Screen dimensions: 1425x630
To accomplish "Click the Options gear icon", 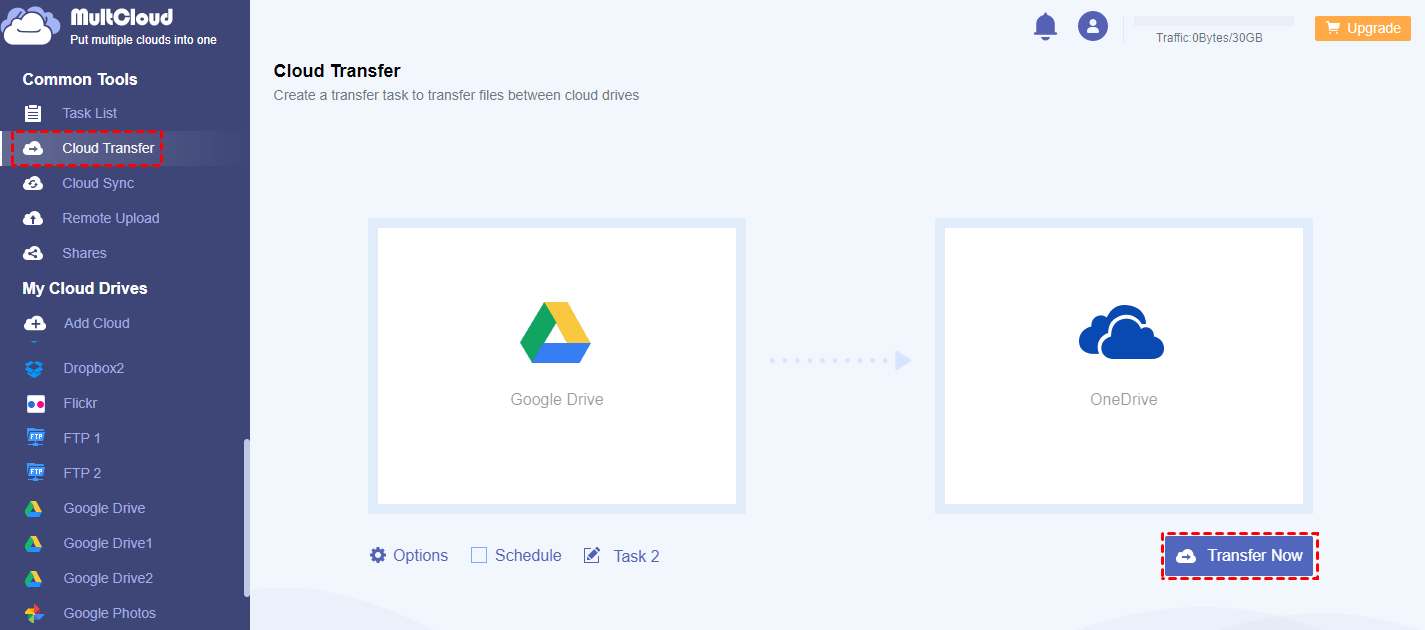I will pyautogui.click(x=378, y=555).
